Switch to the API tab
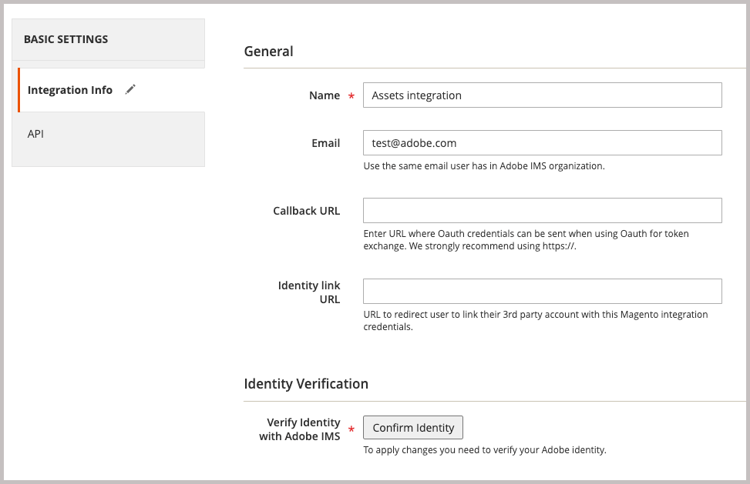This screenshot has height=484, width=750. click(x=36, y=133)
